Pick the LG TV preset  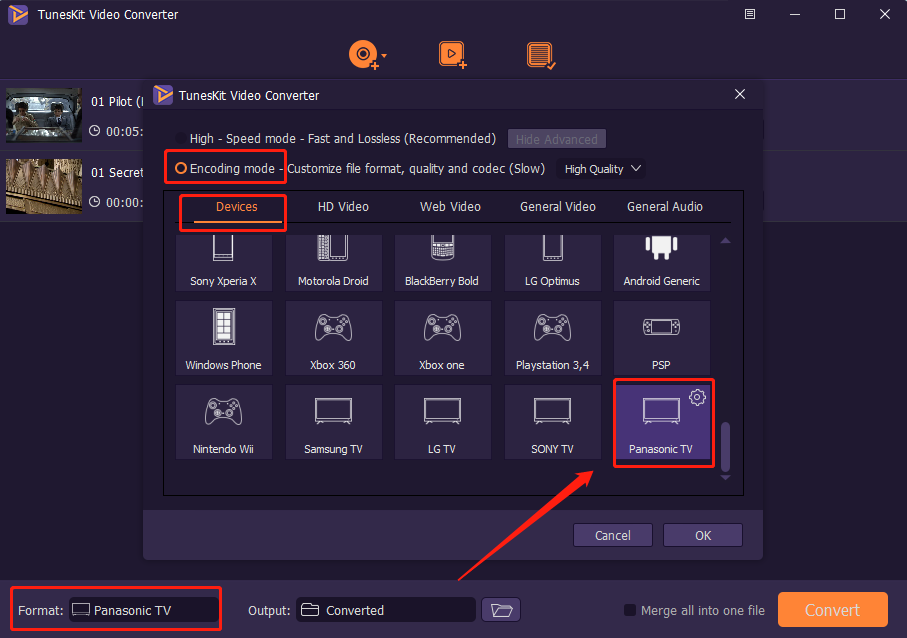(x=442, y=422)
